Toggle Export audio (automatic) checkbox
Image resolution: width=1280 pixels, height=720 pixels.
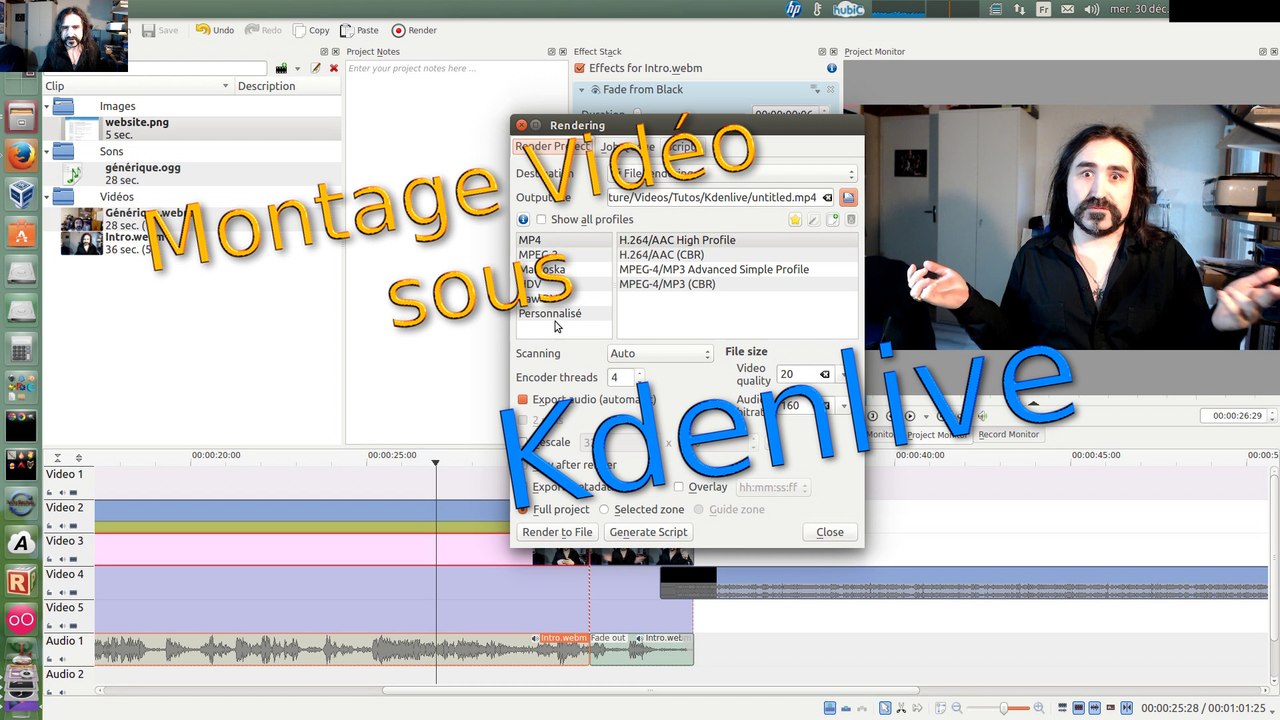[522, 399]
